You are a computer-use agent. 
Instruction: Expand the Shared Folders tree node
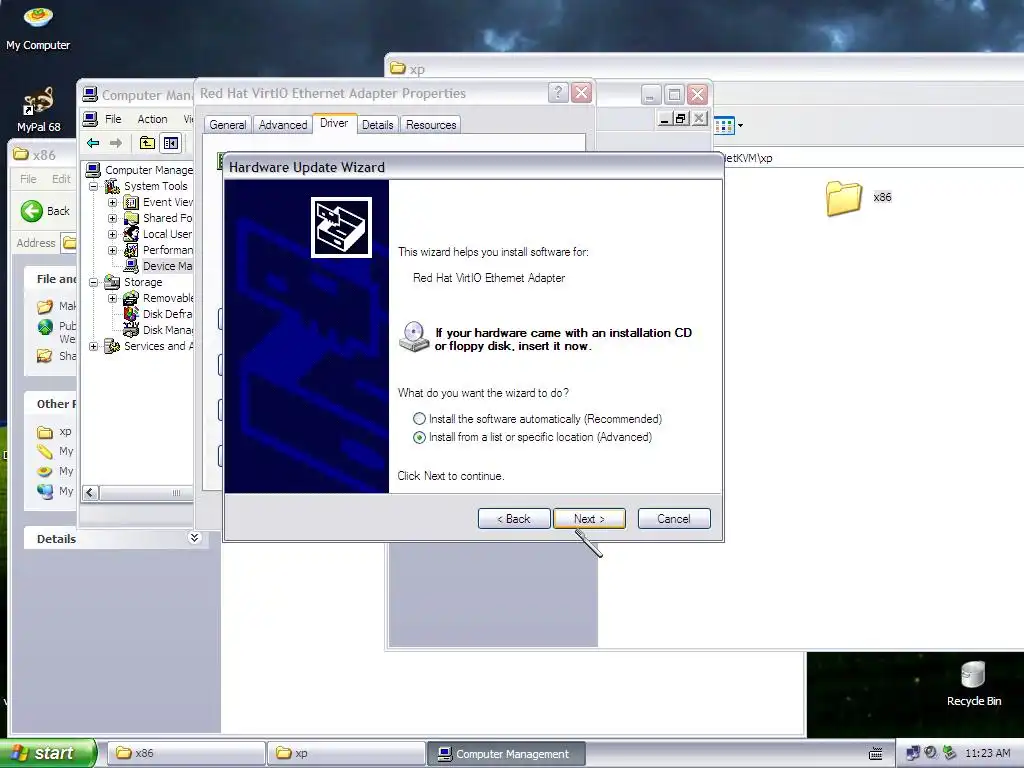112,218
